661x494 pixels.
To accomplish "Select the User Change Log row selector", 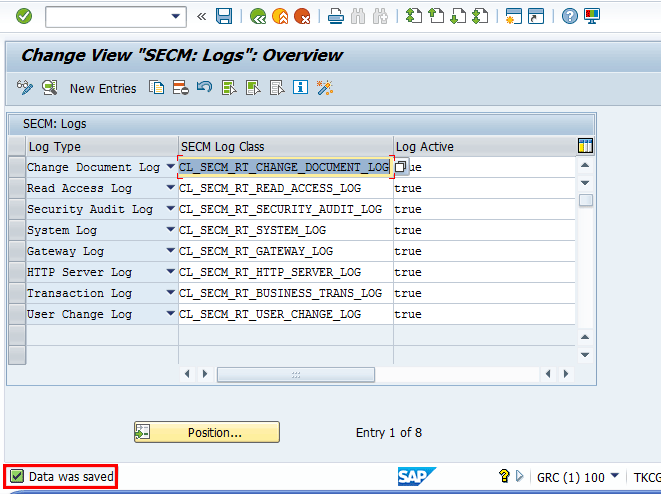I will point(16,314).
